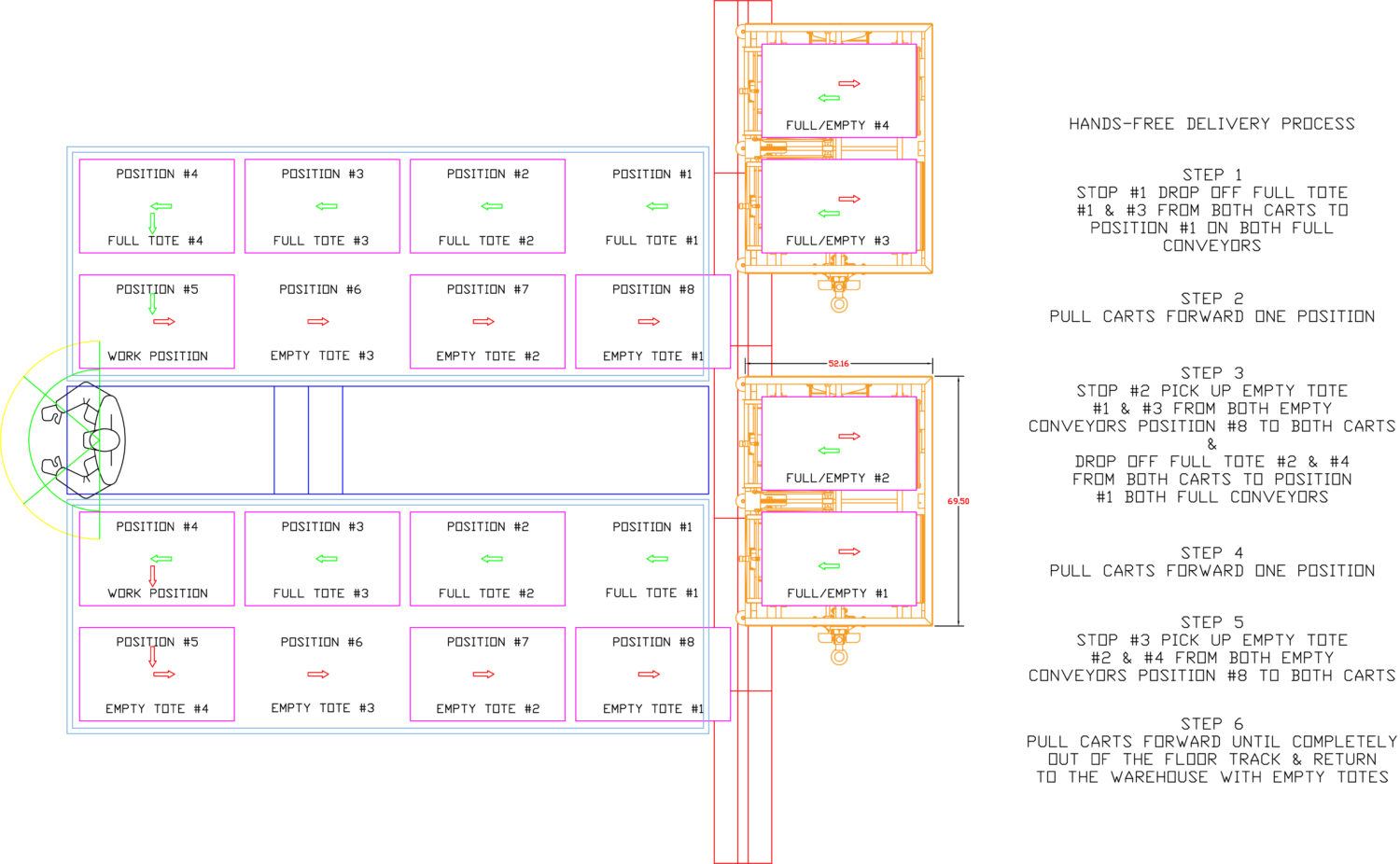Screen dimensions: 1400x864
Task: Select the STEP 1 heading
Action: tap(1211, 174)
